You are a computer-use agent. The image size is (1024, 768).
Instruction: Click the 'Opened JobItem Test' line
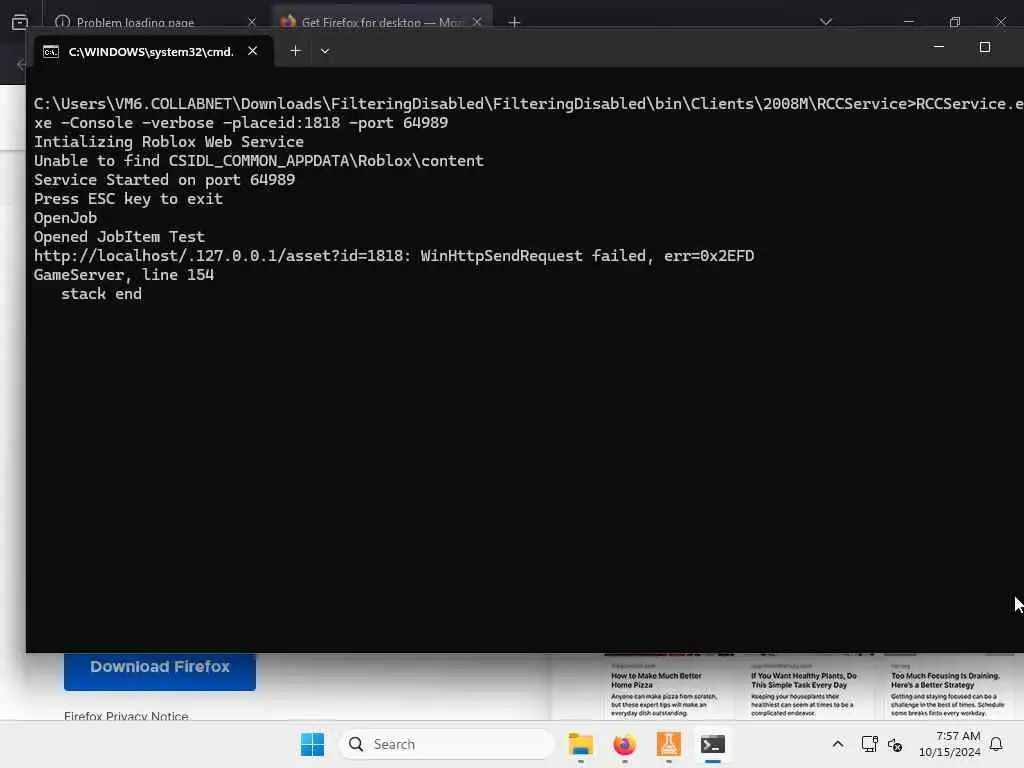coord(120,236)
